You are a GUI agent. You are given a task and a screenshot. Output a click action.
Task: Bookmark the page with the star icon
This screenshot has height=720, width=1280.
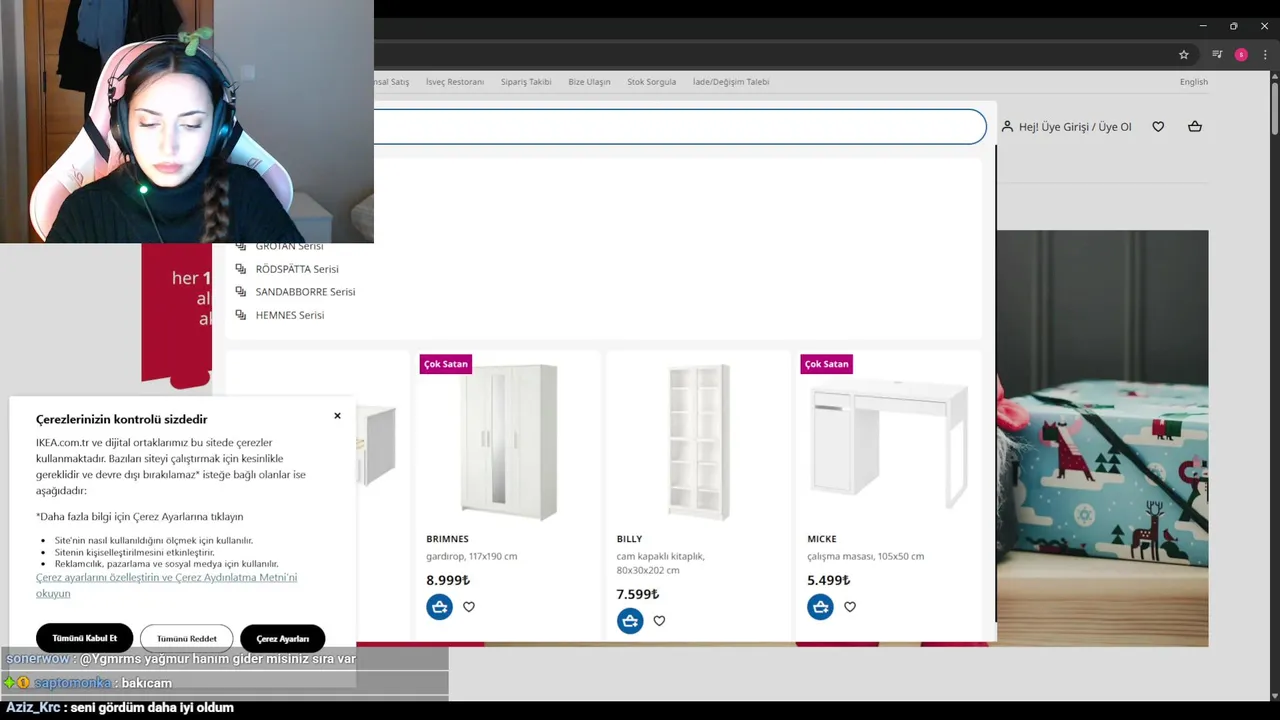[x=1184, y=55]
